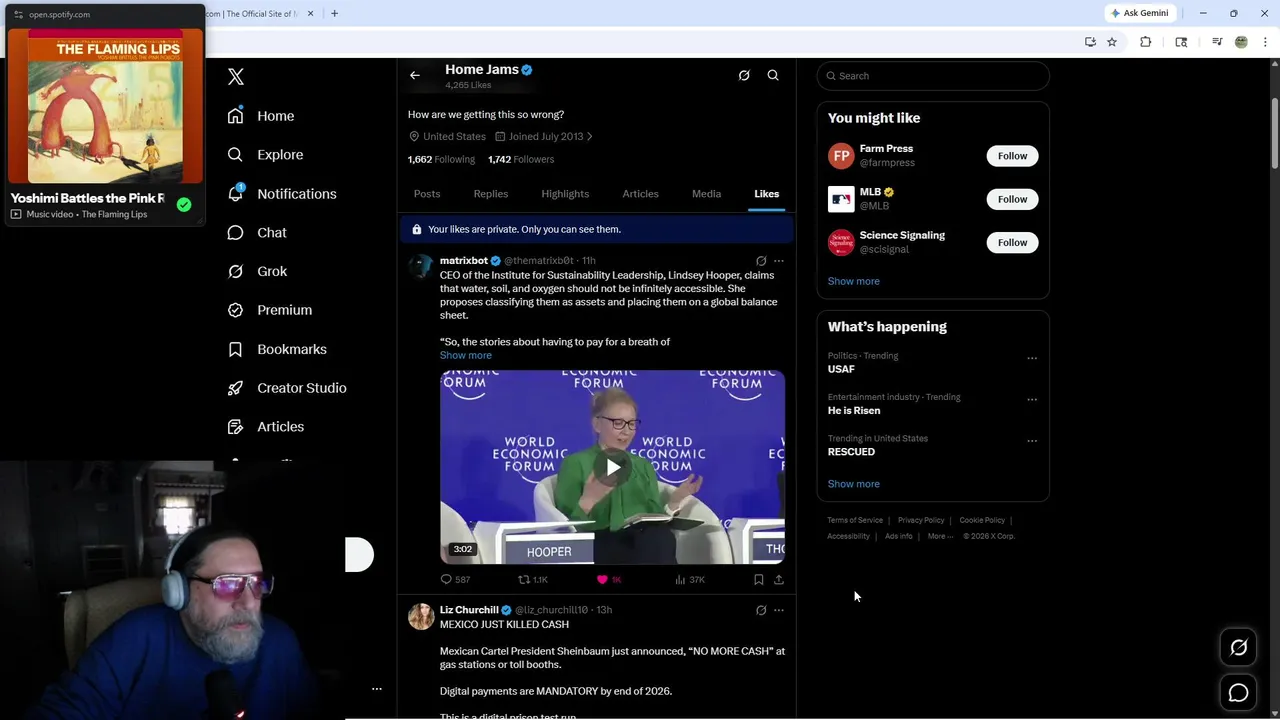This screenshot has width=1280, height=720.
Task: Open Bookmarks in the sidebar
Action: coord(277,349)
